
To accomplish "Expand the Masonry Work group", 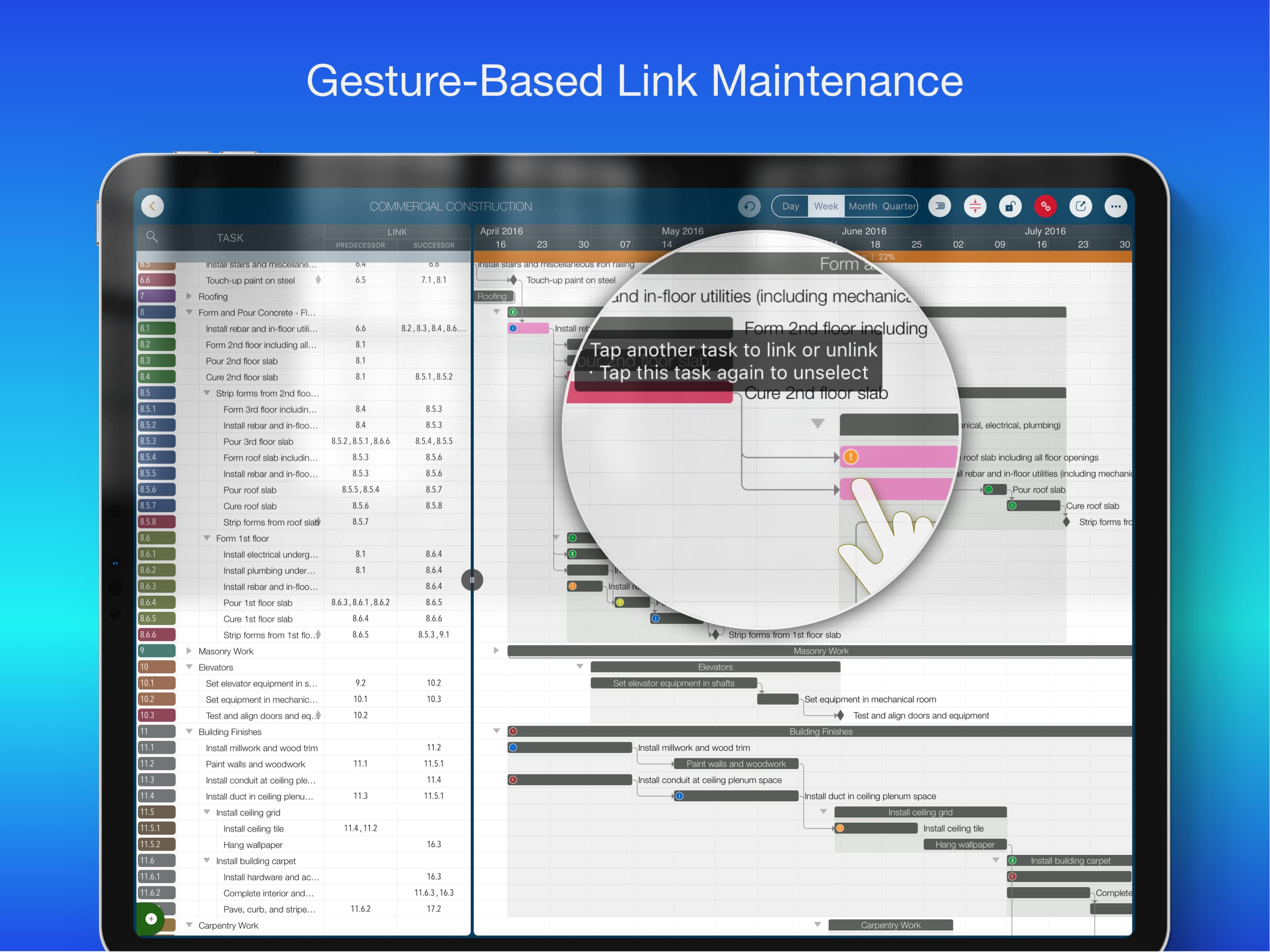I will coord(189,651).
